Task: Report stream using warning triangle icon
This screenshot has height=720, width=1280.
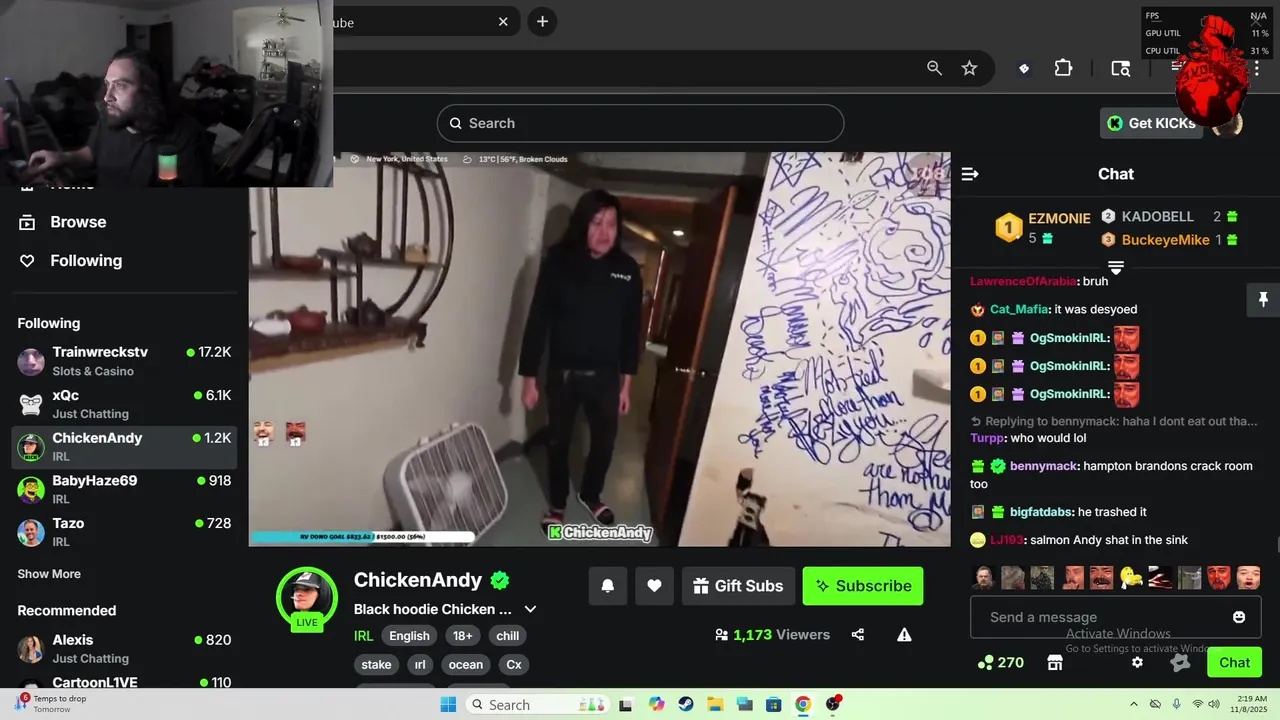Action: [904, 634]
